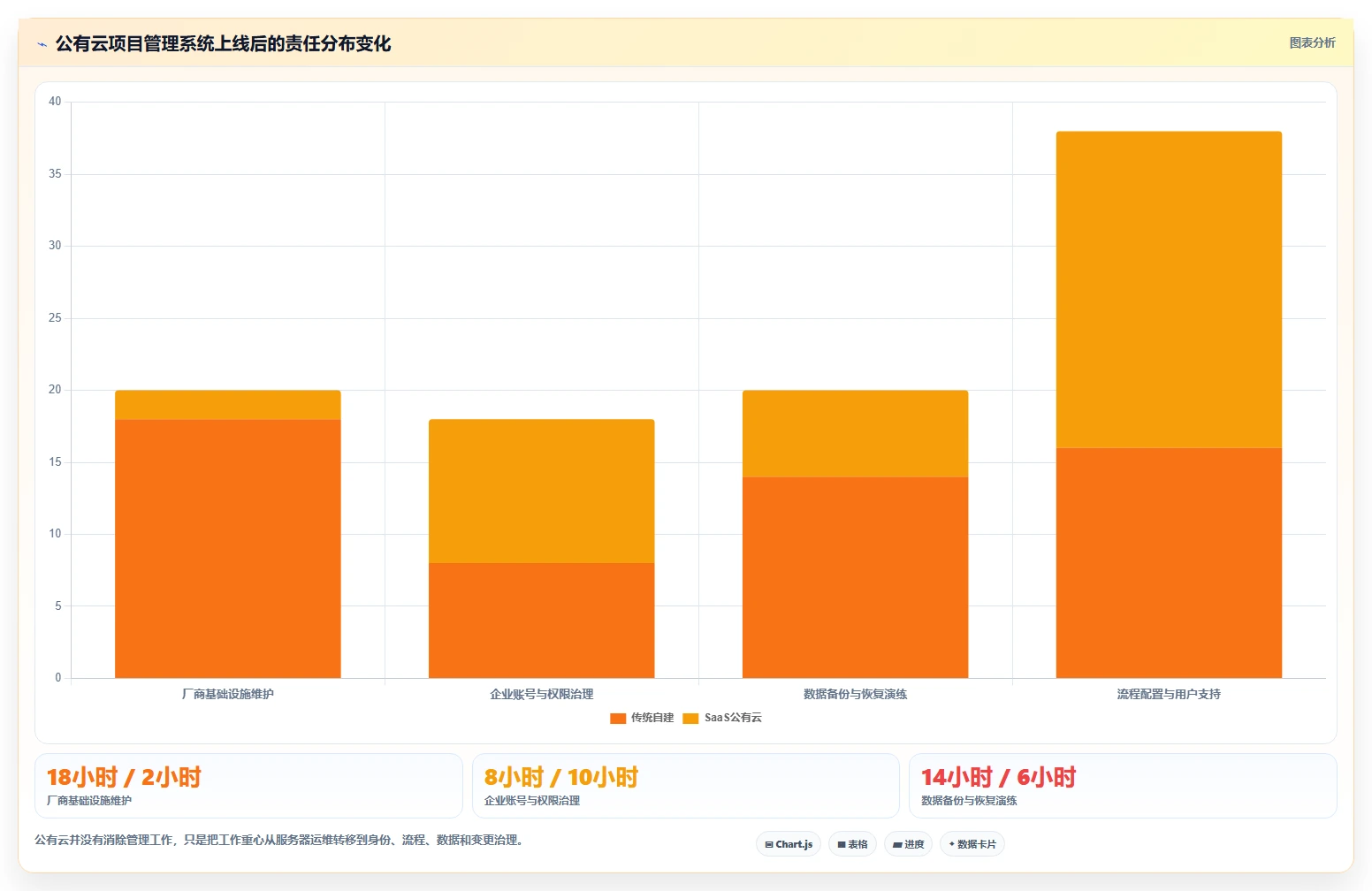Click the x-axis label 流程配置与用户支持
Viewport: 1372px width, 891px height.
tap(1169, 695)
